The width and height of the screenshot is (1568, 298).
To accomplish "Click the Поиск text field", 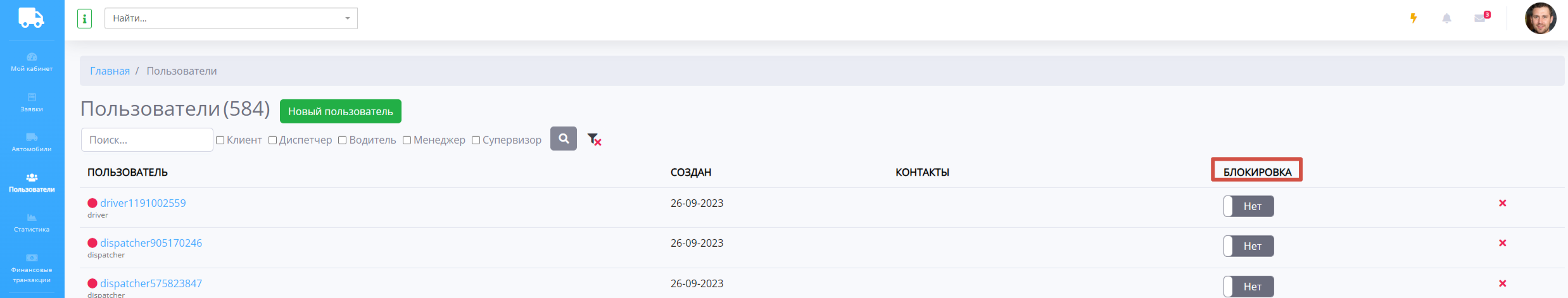I will (147, 140).
